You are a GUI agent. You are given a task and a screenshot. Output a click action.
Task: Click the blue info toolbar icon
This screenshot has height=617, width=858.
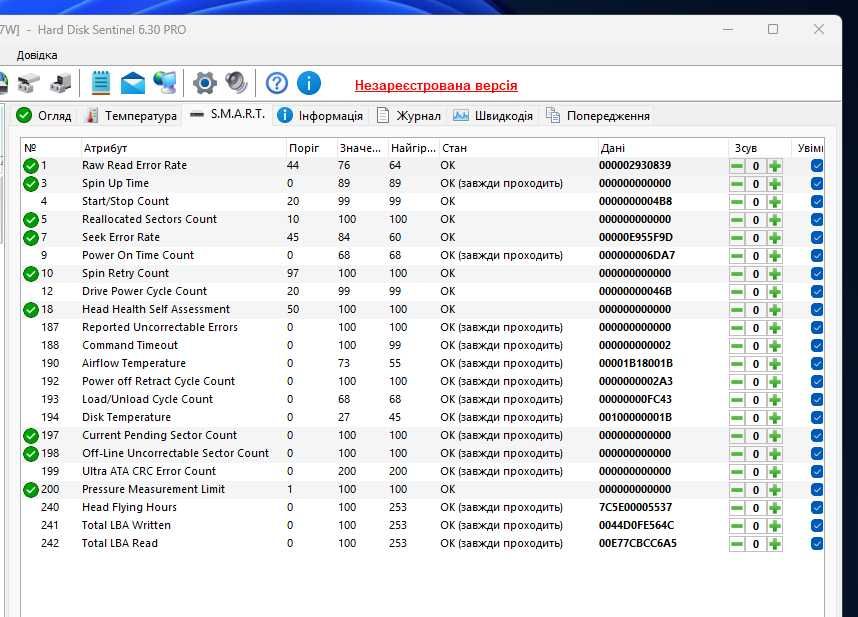pos(309,83)
